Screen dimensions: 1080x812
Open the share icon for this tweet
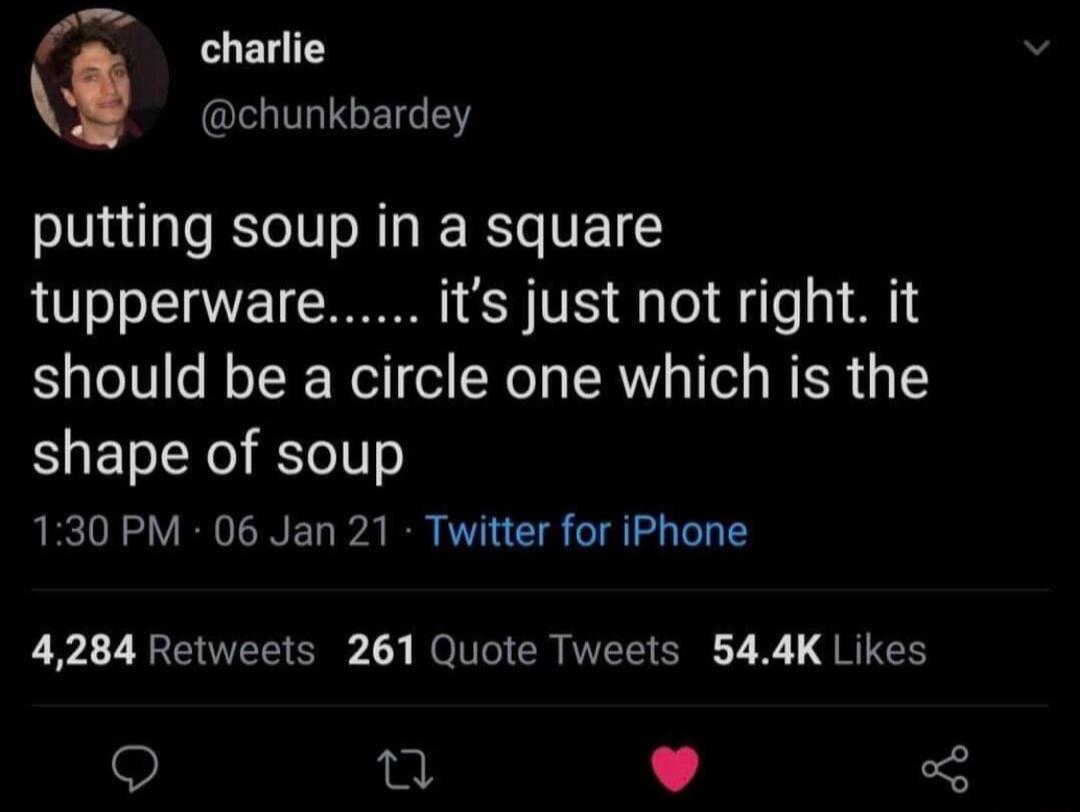point(946,769)
